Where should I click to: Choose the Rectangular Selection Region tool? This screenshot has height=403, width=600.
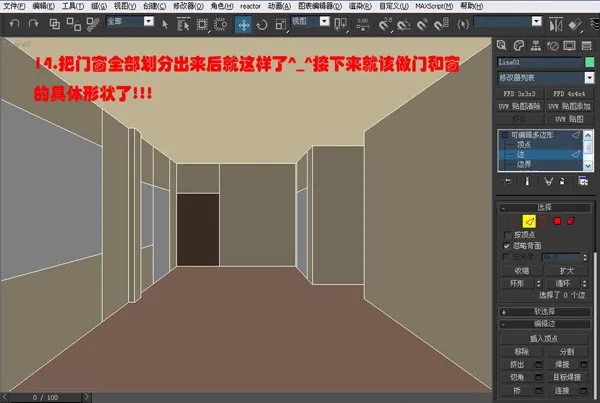click(202, 25)
